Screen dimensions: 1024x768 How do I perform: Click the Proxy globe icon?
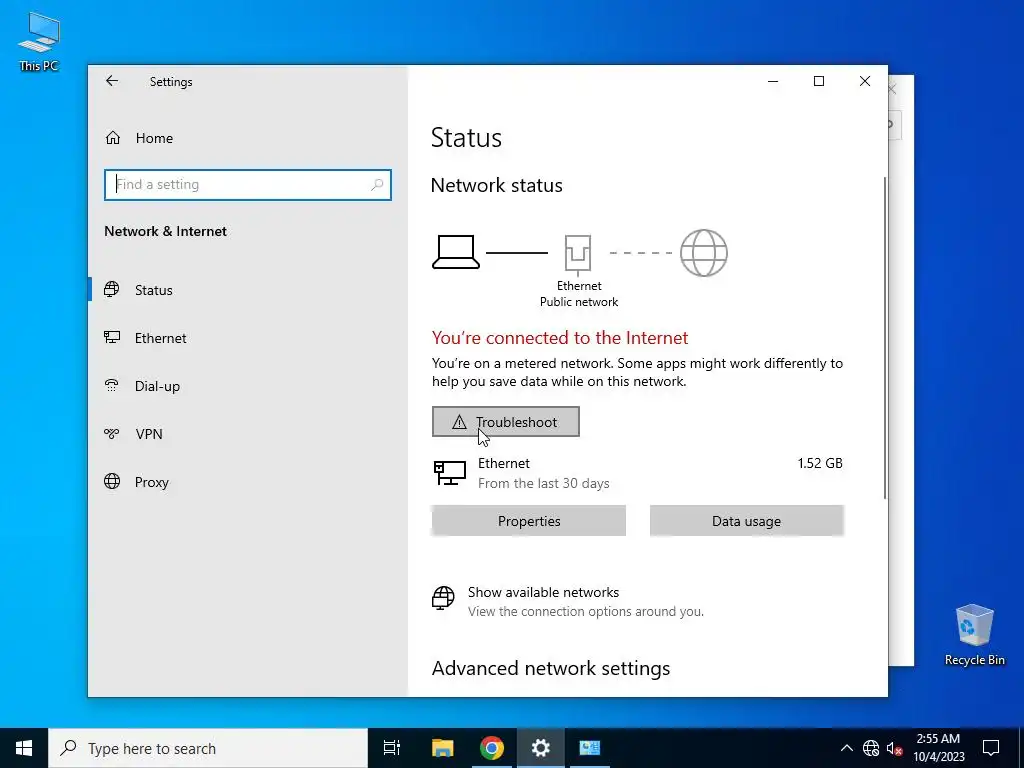coord(112,481)
